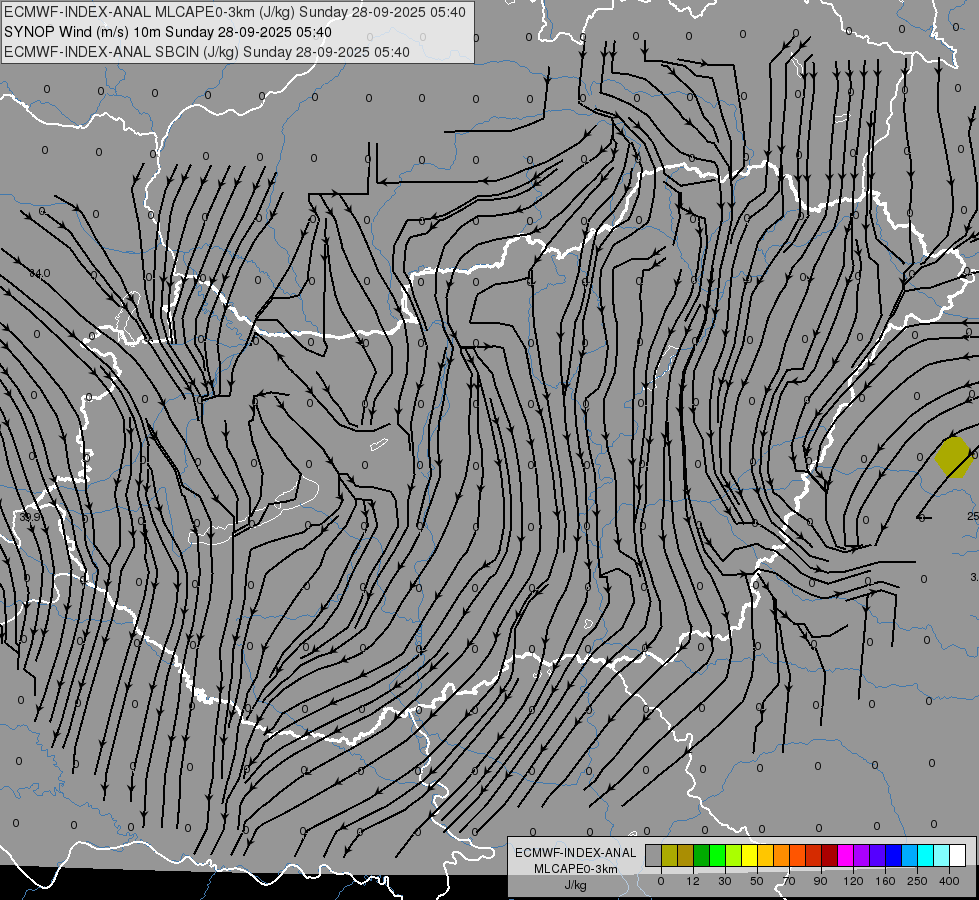Pick the dark red legend swatch after 90
This screenshot has height=900, width=979.
pos(830,855)
